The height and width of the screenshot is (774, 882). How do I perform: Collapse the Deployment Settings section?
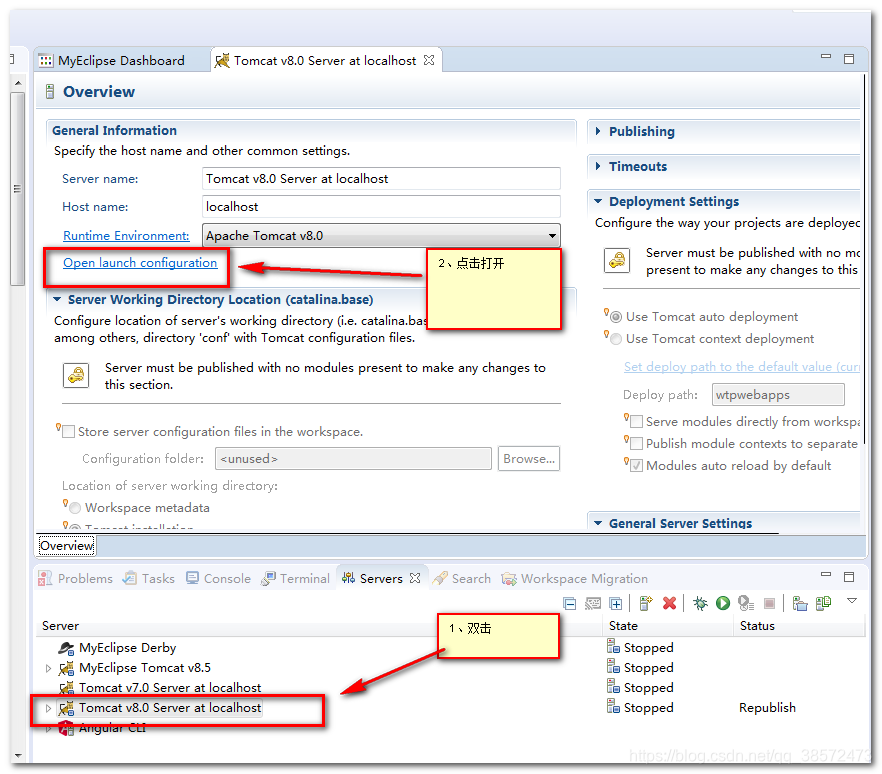coord(598,201)
